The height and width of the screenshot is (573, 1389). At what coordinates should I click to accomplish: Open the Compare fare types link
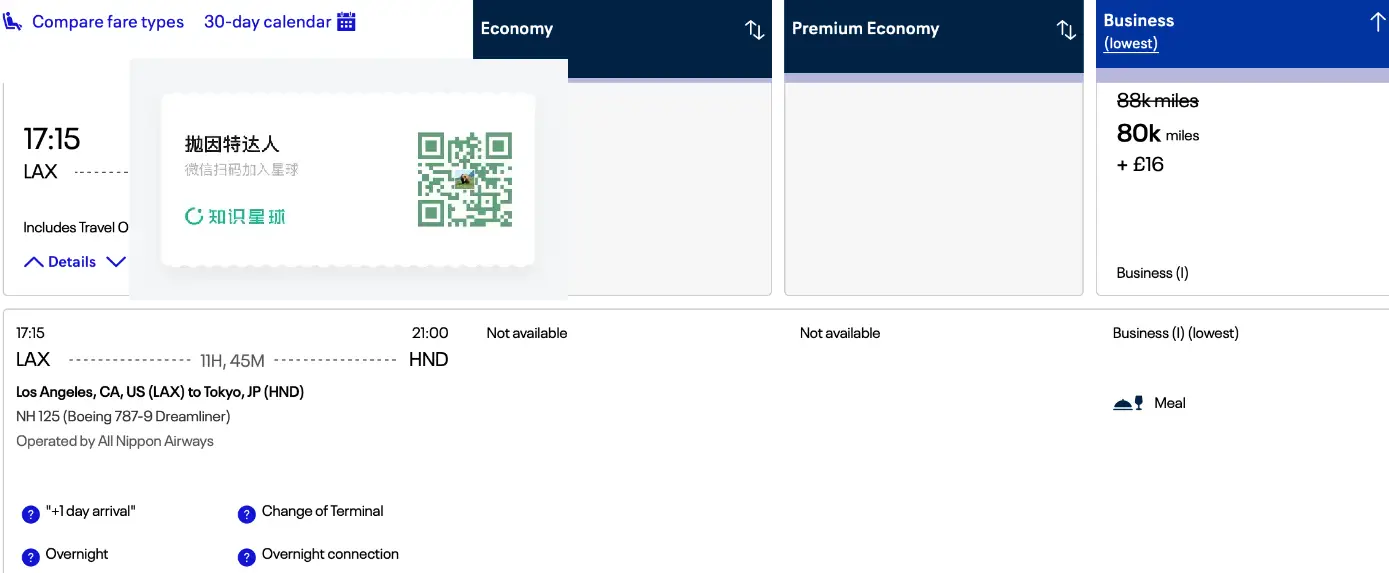[x=108, y=21]
